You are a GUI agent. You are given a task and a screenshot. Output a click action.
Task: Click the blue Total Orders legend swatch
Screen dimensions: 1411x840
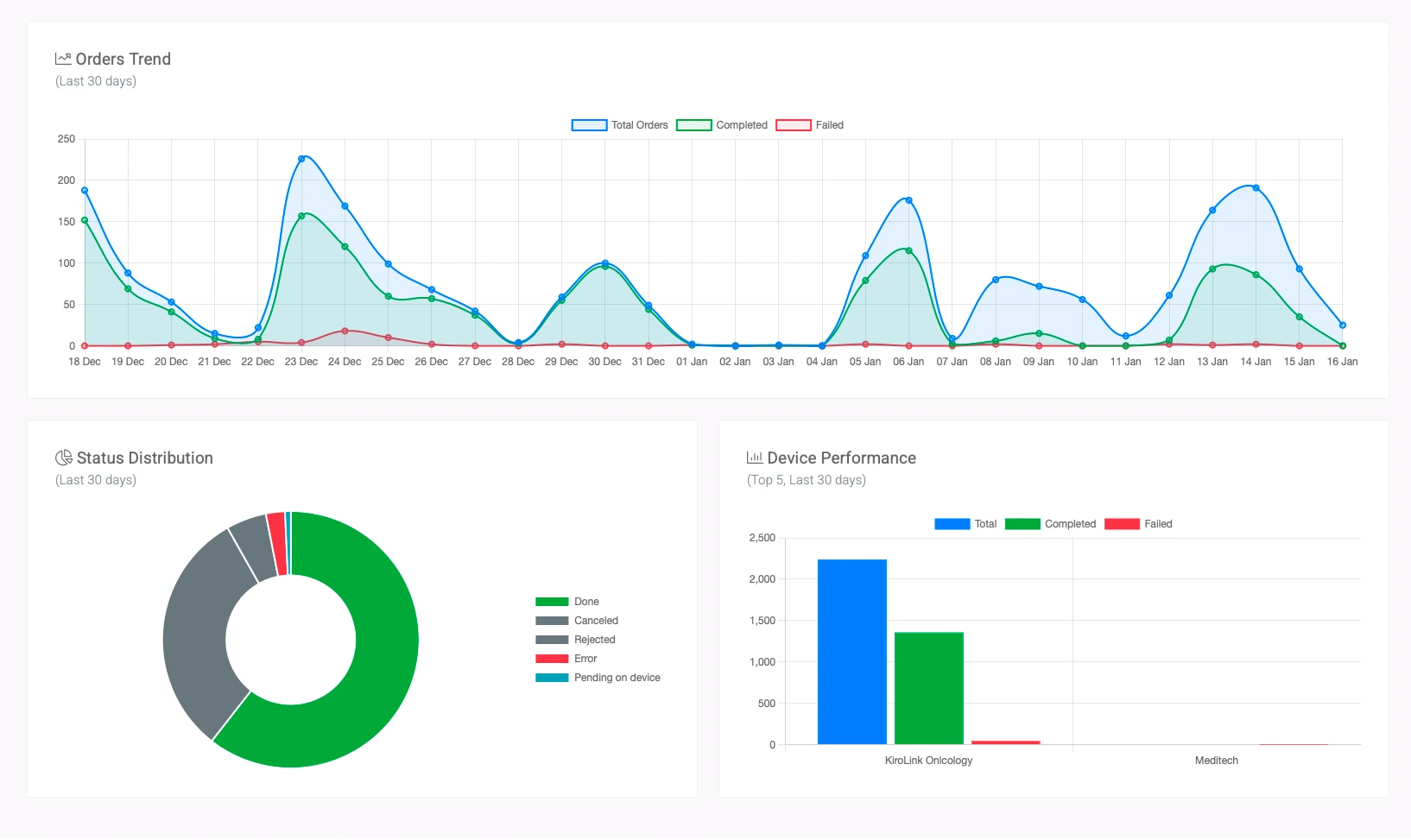click(587, 124)
